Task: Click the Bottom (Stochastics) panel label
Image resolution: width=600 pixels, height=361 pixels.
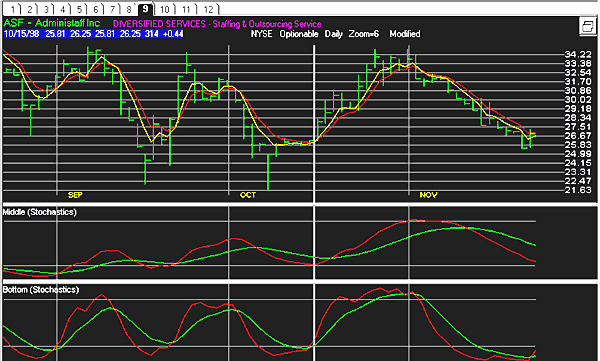Action: 41,290
